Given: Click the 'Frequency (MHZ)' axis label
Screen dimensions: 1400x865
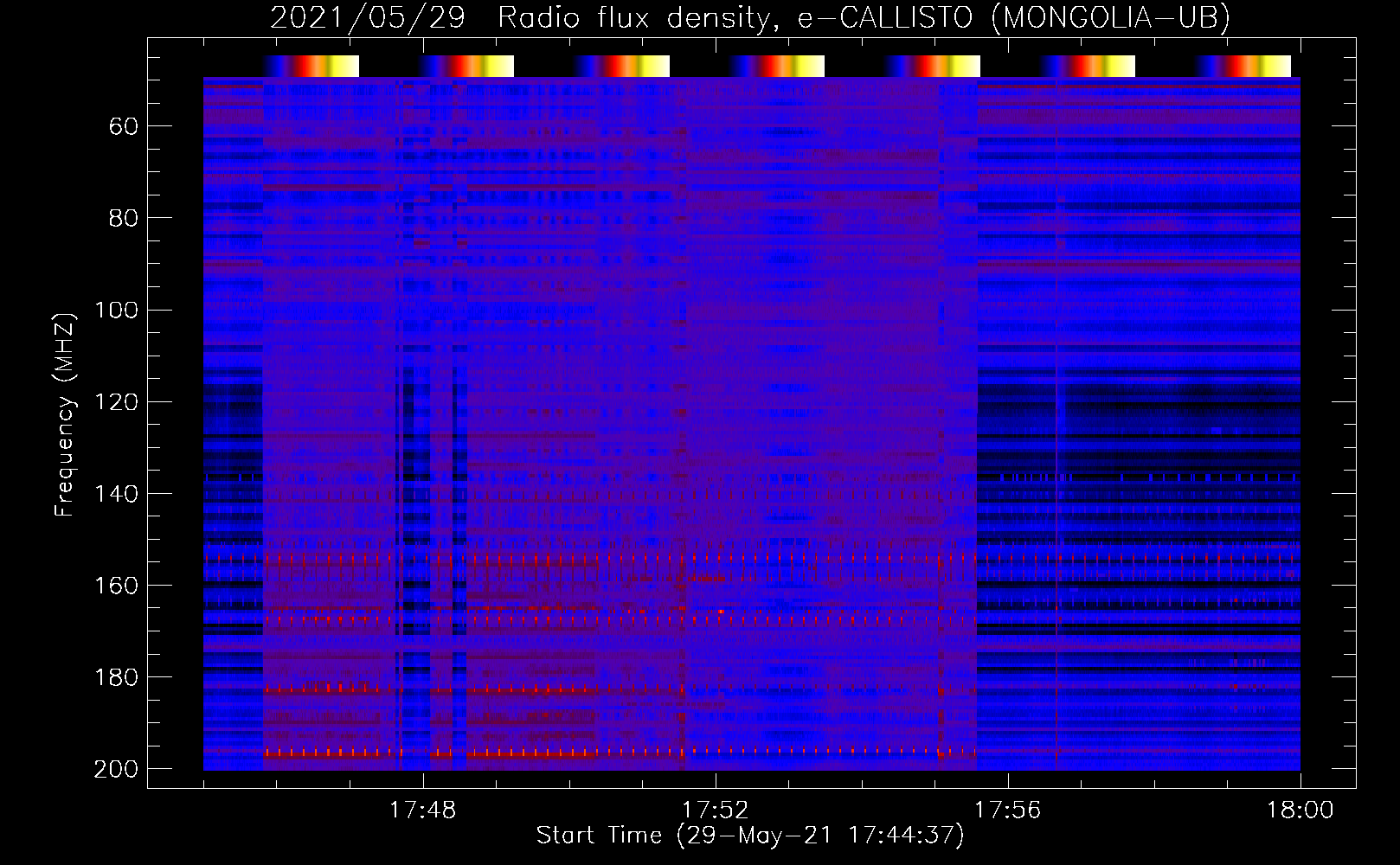Looking at the screenshot, I should tap(65, 415).
